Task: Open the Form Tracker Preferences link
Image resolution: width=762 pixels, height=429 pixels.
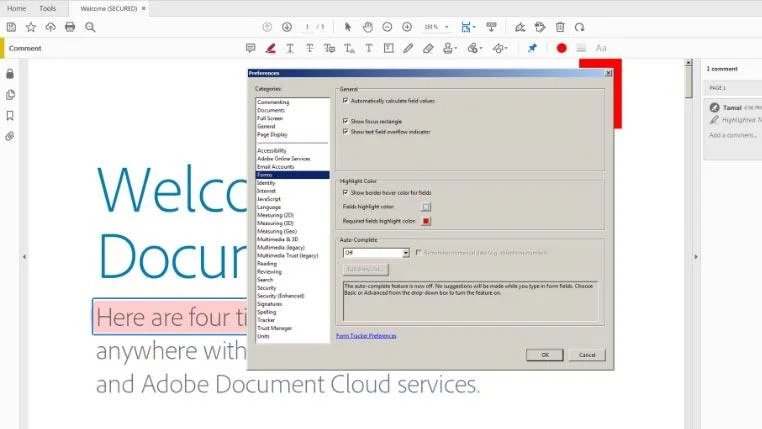Action: [366, 336]
